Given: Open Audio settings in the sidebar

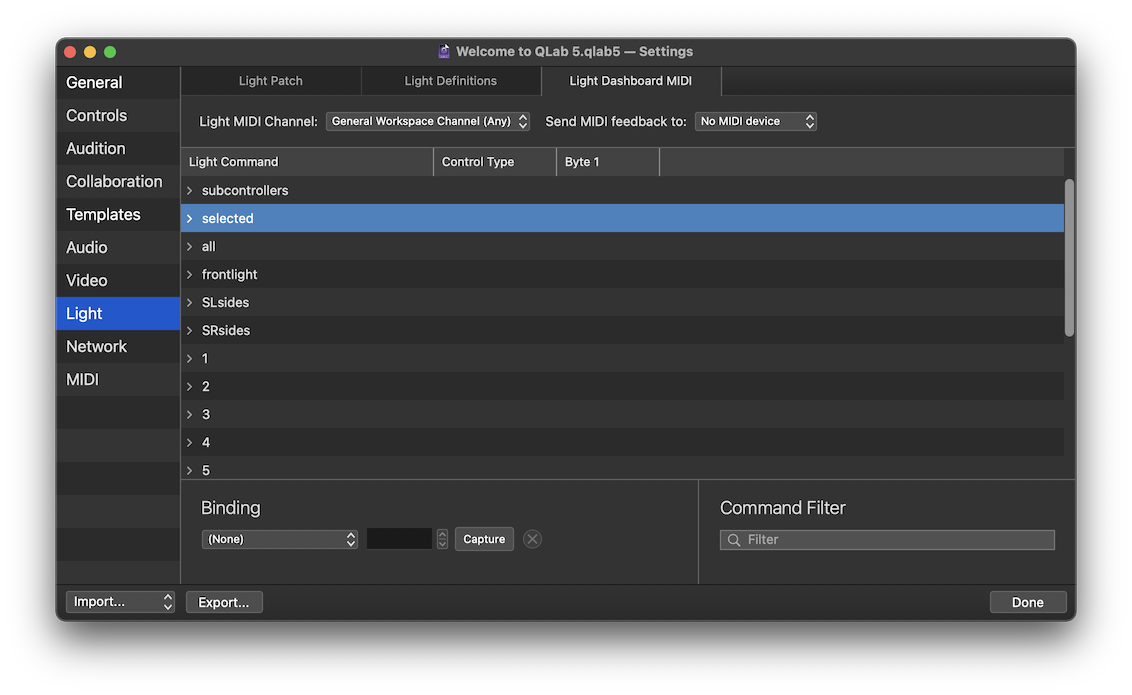Looking at the screenshot, I should (86, 247).
